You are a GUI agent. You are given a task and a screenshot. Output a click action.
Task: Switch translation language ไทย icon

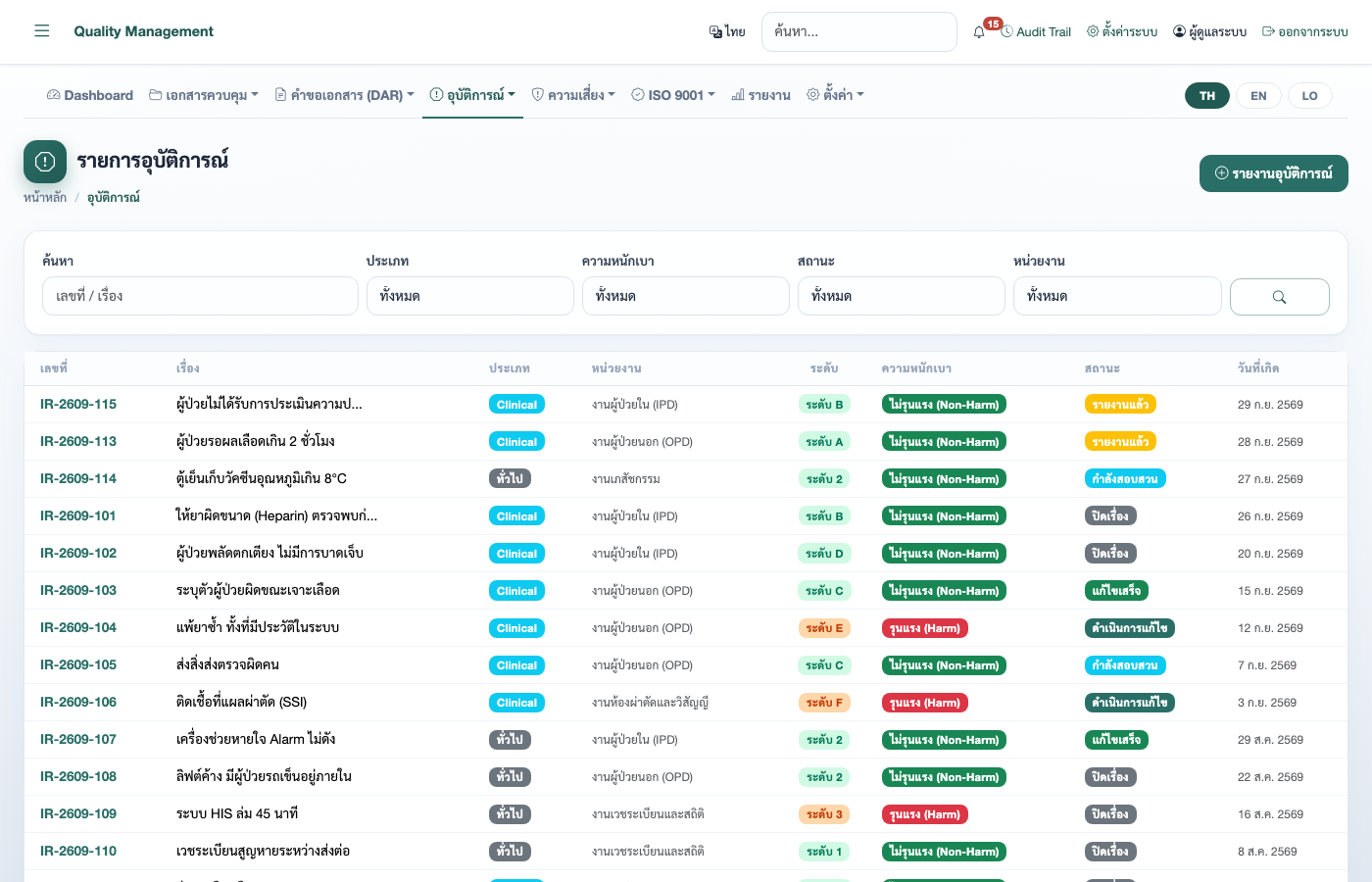(727, 31)
